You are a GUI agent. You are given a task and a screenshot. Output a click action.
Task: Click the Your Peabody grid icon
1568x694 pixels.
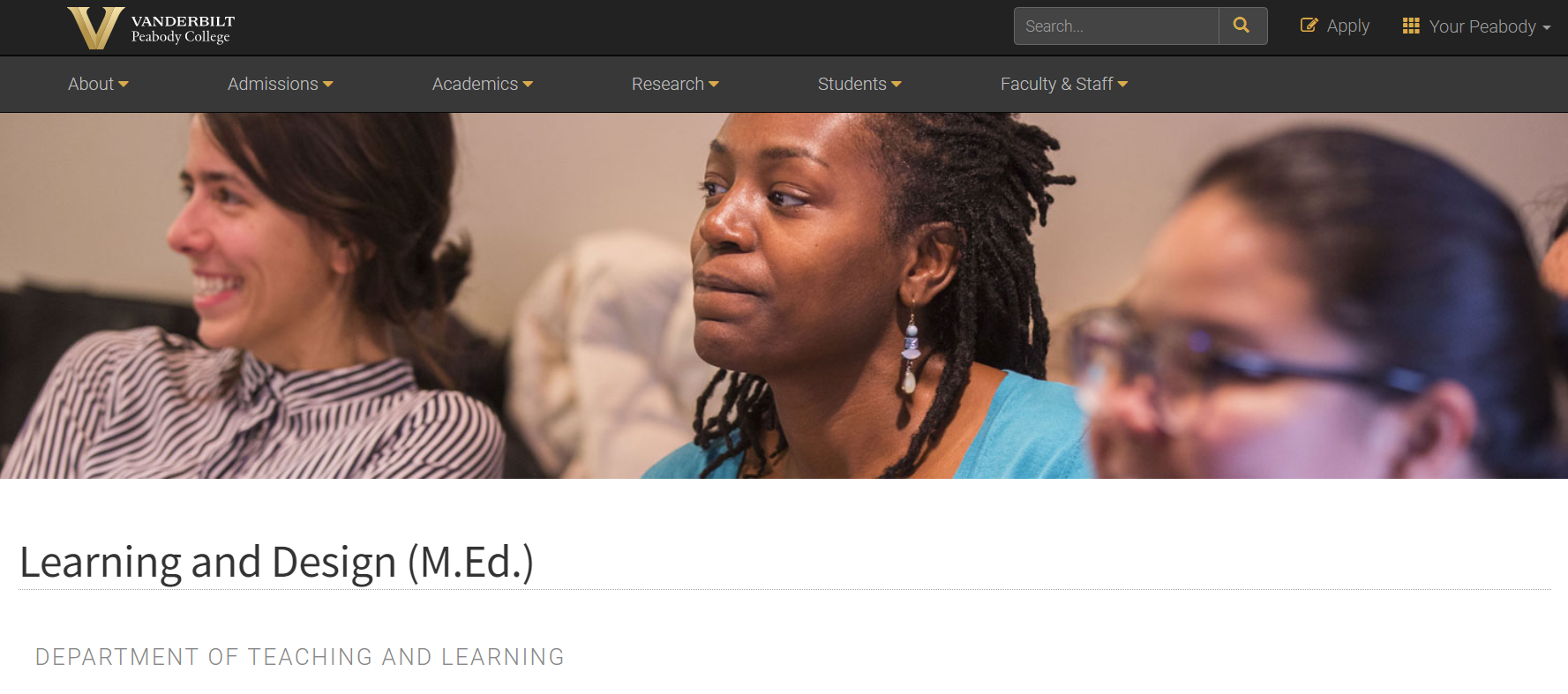(1411, 26)
